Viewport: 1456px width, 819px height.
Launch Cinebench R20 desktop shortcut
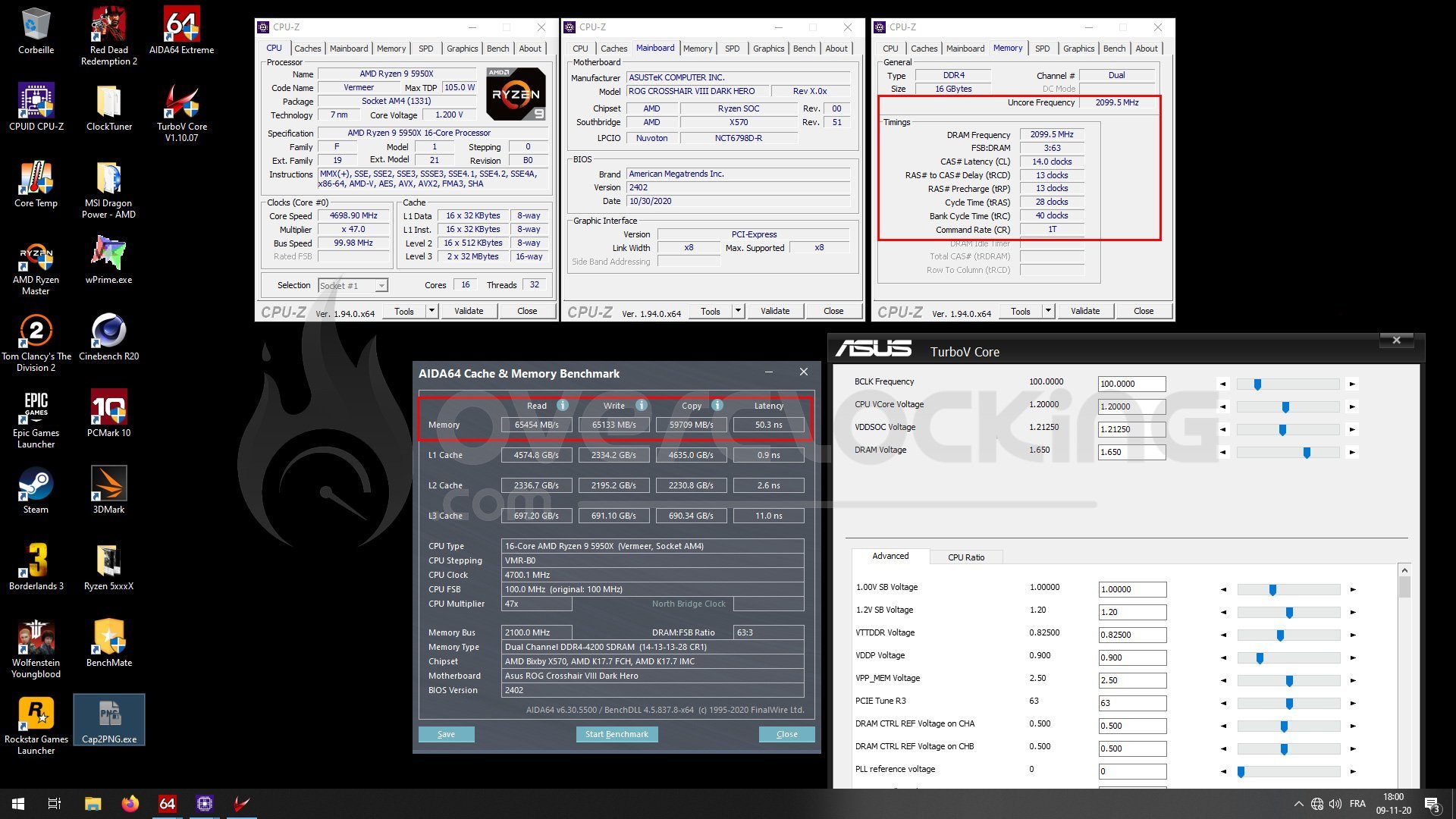pyautogui.click(x=109, y=337)
